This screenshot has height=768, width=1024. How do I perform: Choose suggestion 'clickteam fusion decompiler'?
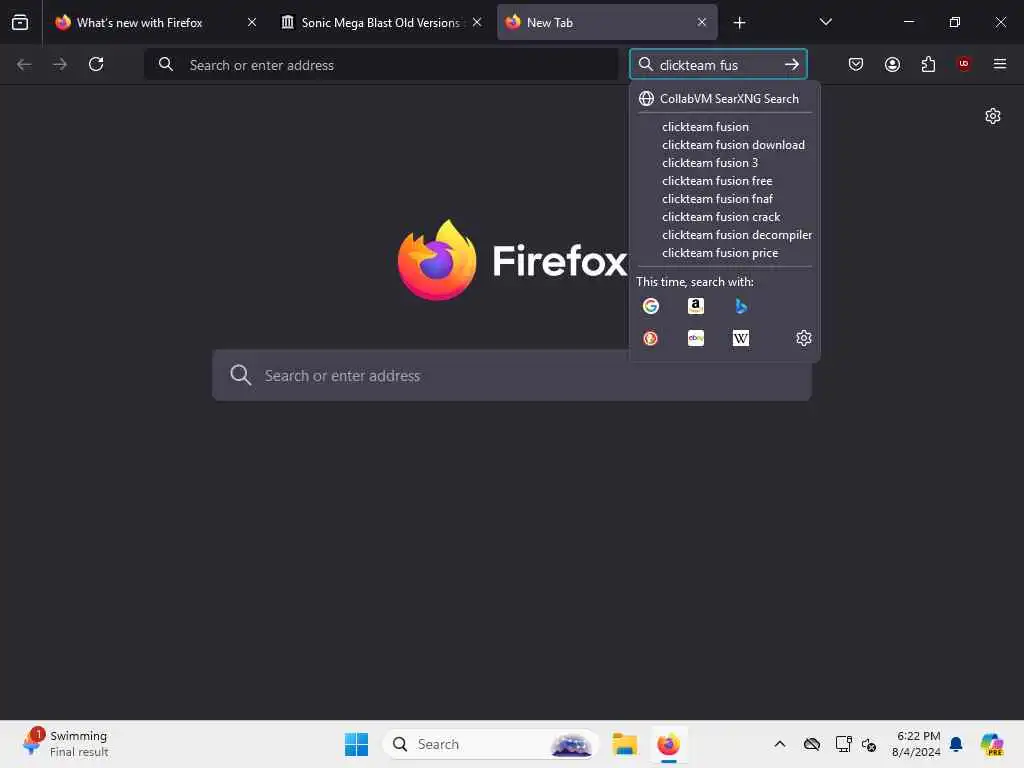click(724, 234)
